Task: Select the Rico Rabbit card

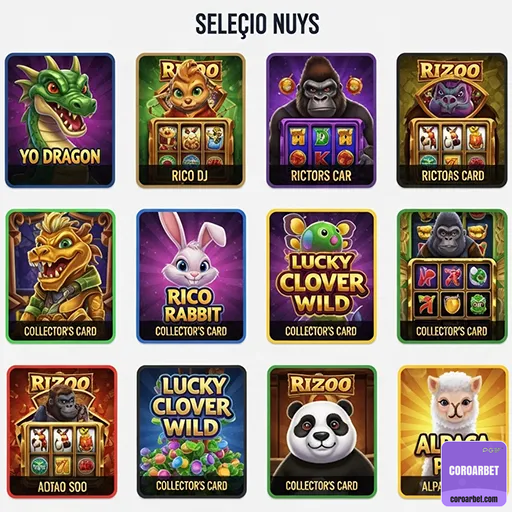Action: point(191,276)
